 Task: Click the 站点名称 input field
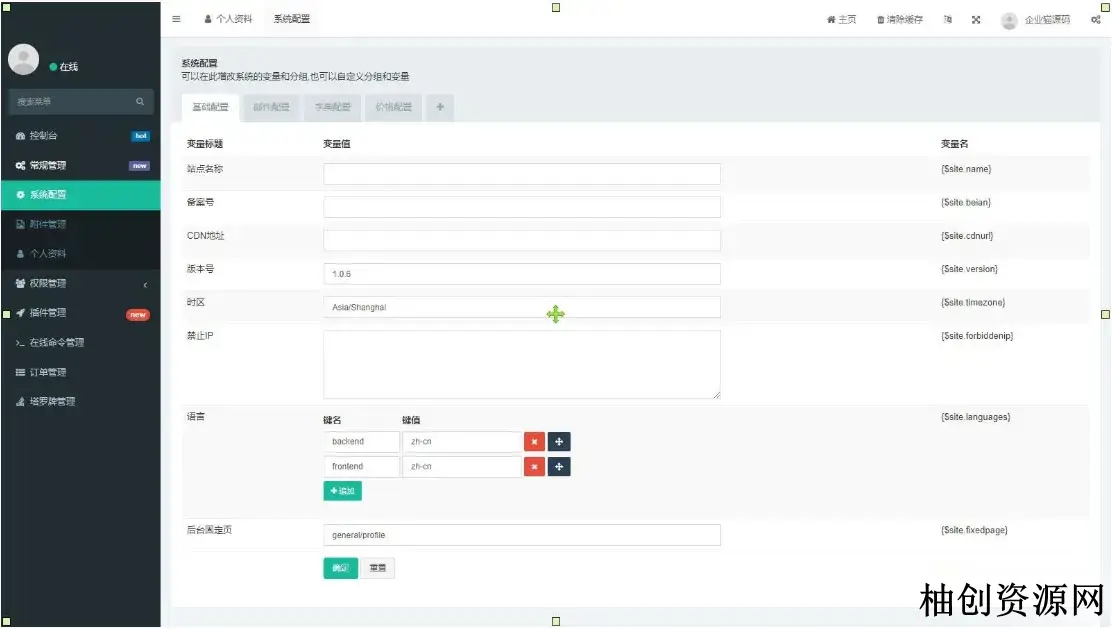click(521, 174)
